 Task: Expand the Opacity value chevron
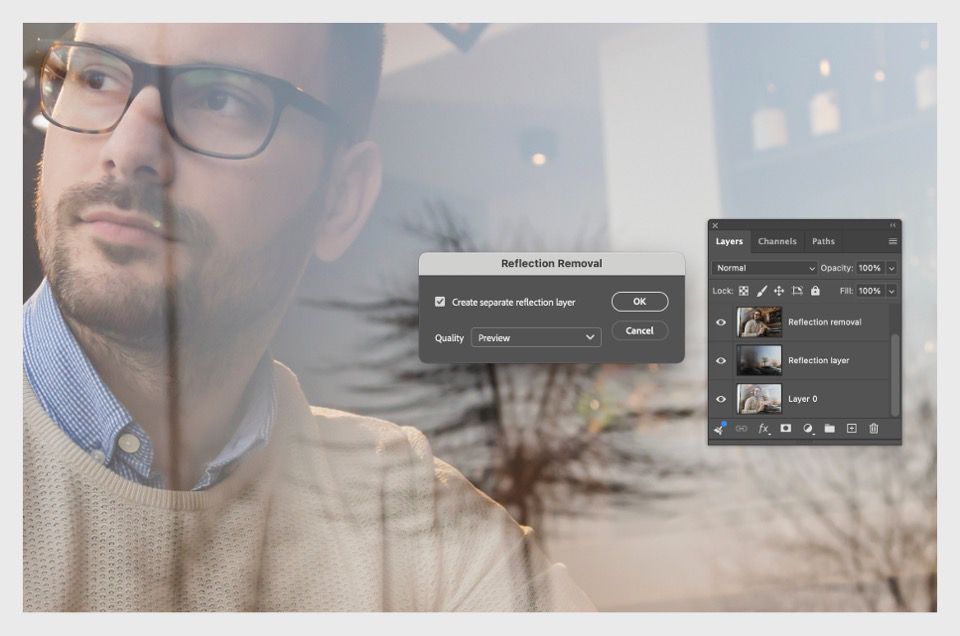pos(891,268)
